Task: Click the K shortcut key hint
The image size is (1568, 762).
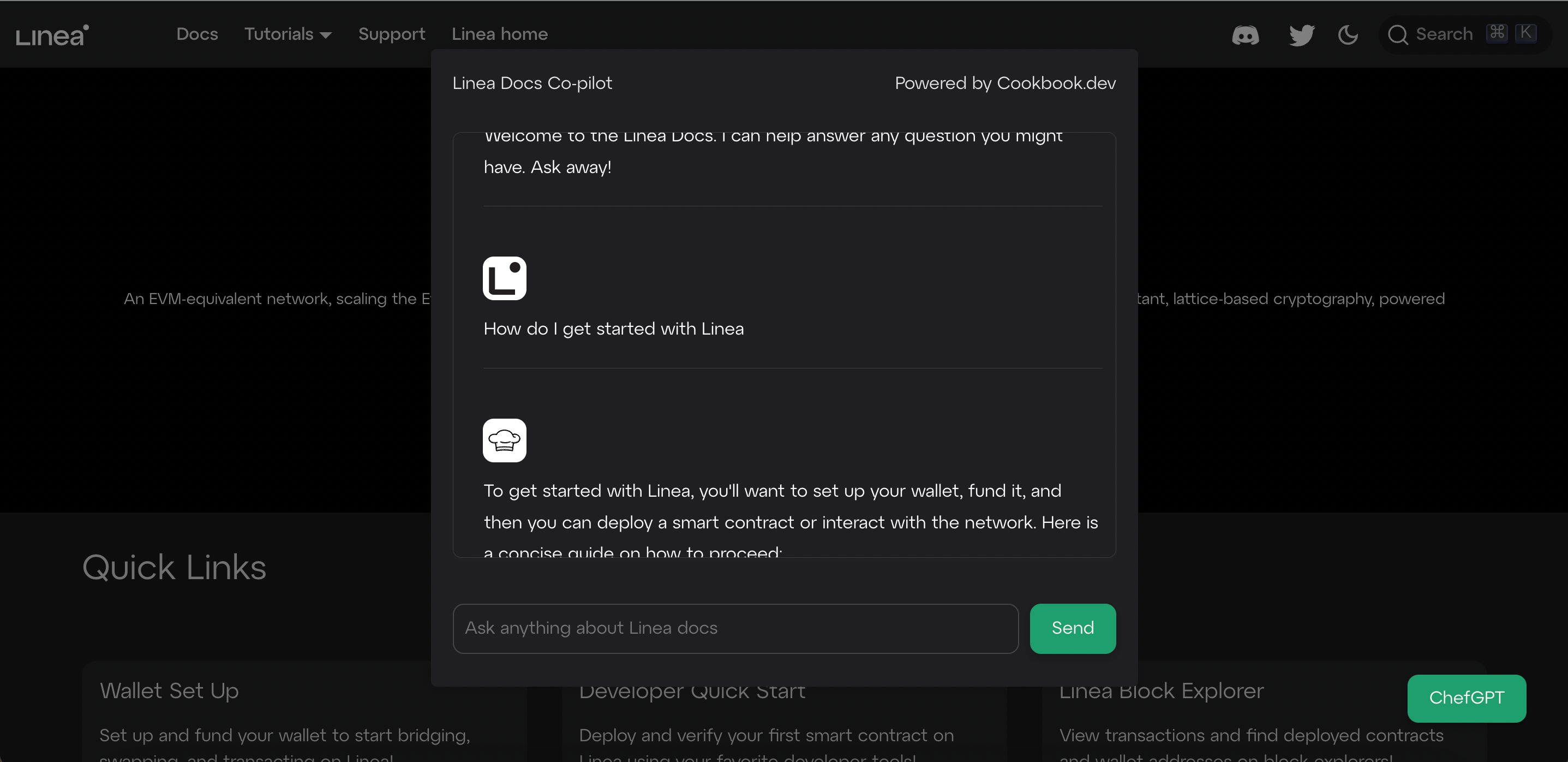Action: point(1525,32)
